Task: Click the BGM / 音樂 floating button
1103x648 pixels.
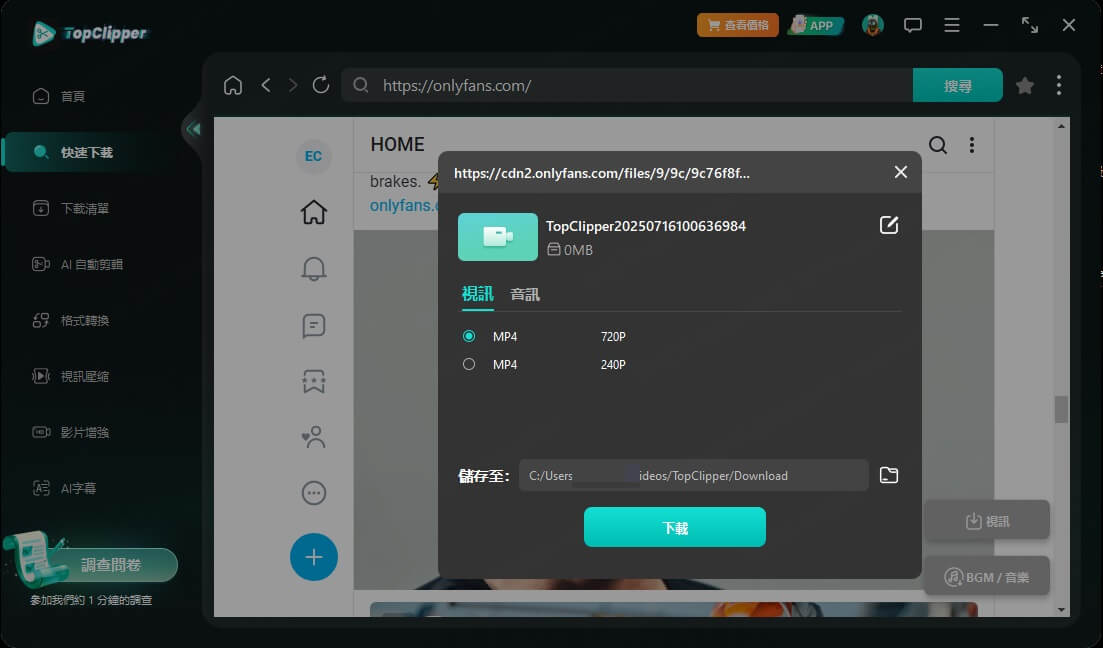Action: [x=987, y=577]
